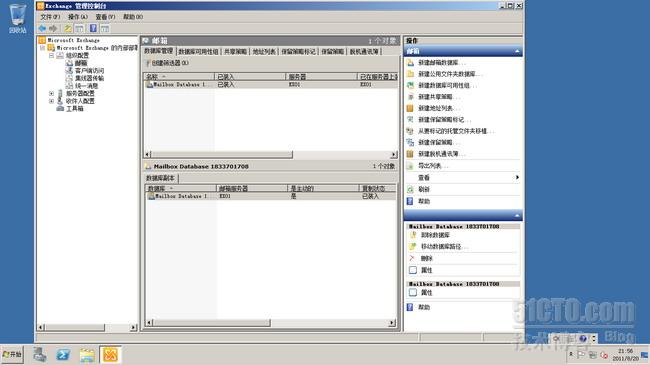Open Windows PowerShell from the taskbar

[x=63, y=355]
